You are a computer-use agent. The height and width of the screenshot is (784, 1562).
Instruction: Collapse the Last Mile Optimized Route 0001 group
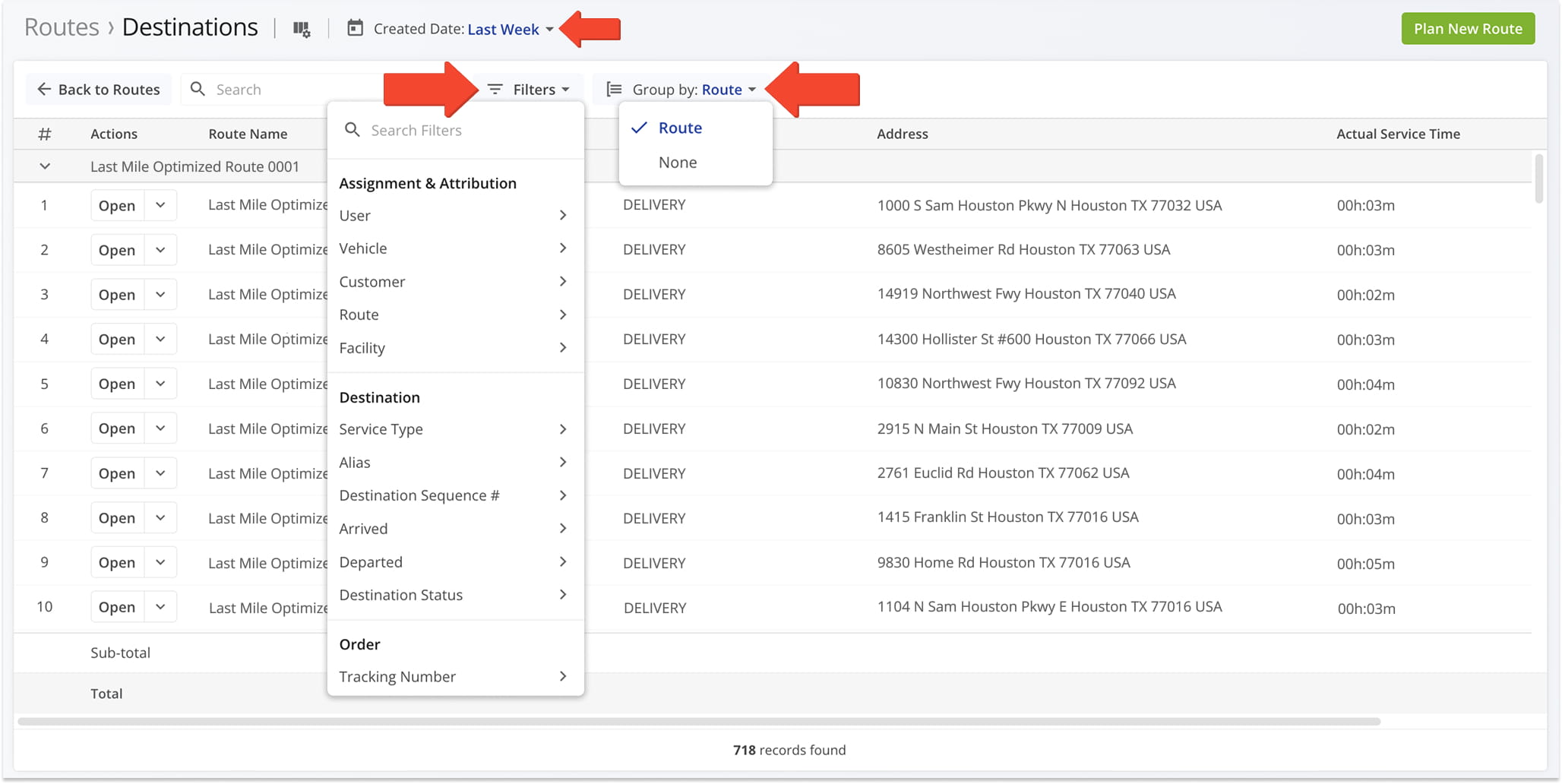pos(45,166)
